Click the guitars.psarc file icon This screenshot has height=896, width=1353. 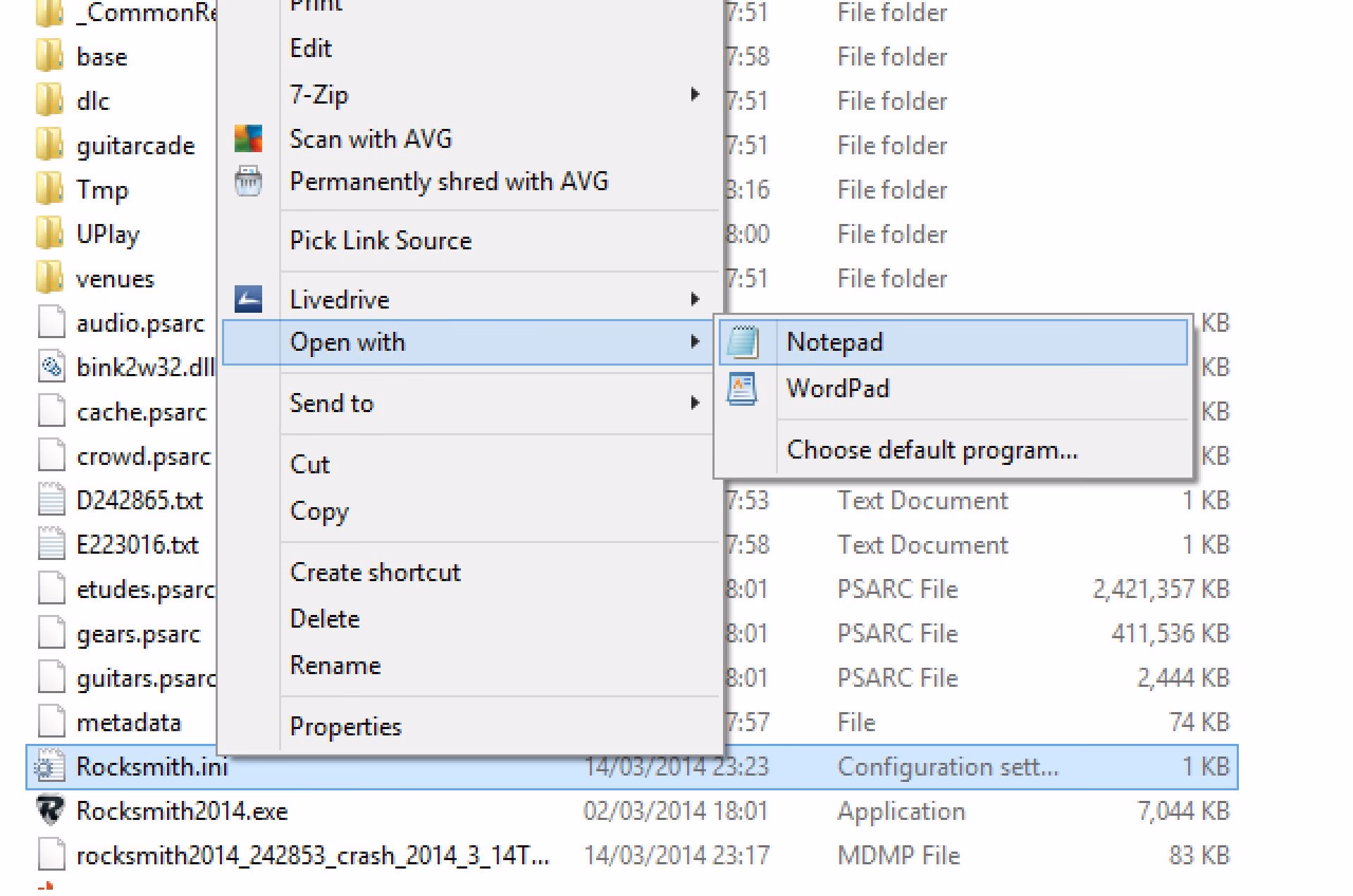click(x=51, y=678)
